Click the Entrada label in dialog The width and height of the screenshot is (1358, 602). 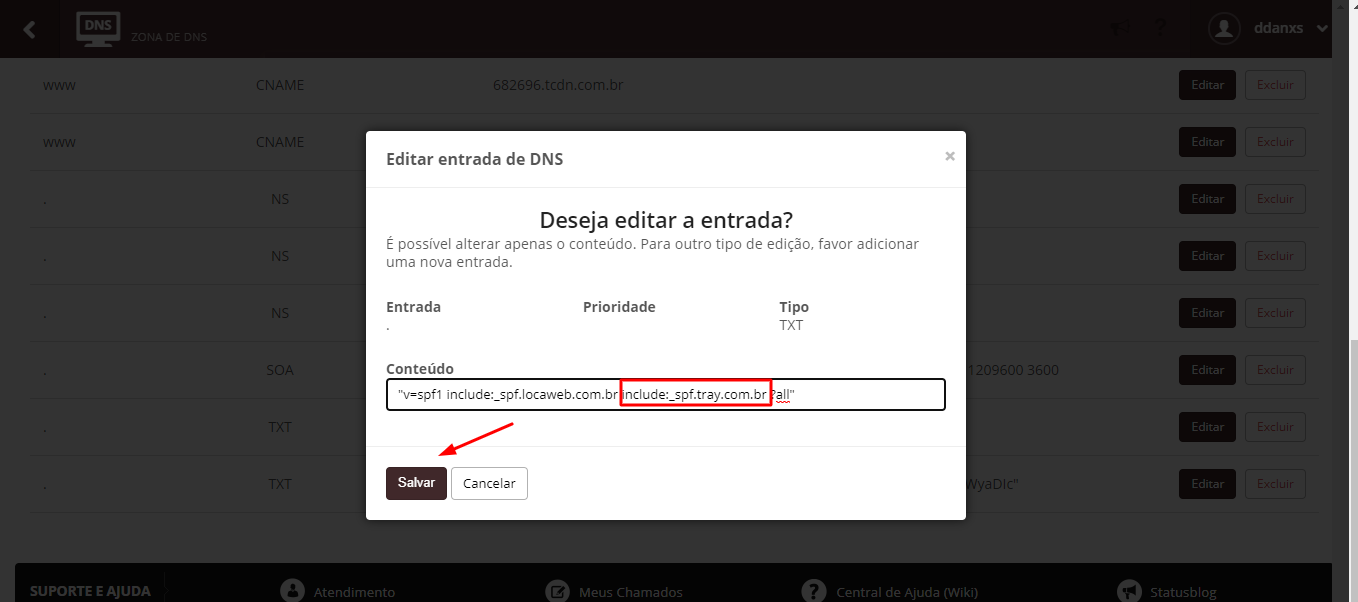coord(413,307)
